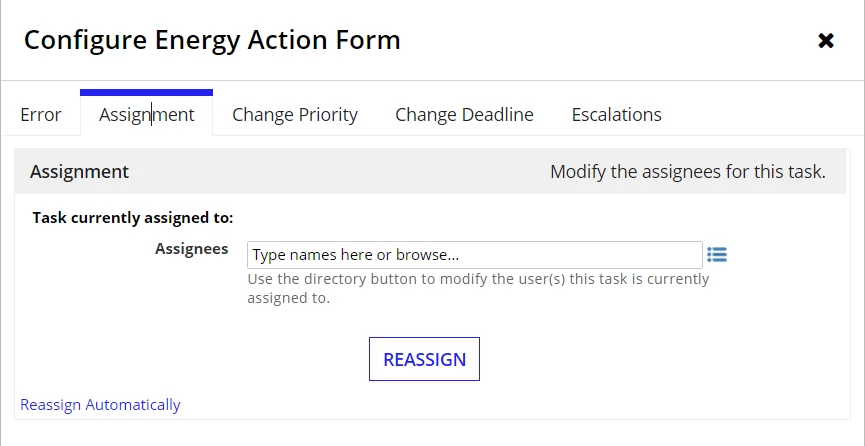Image resolution: width=865 pixels, height=446 pixels.
Task: Click the directory button helper text
Action: [478, 288]
